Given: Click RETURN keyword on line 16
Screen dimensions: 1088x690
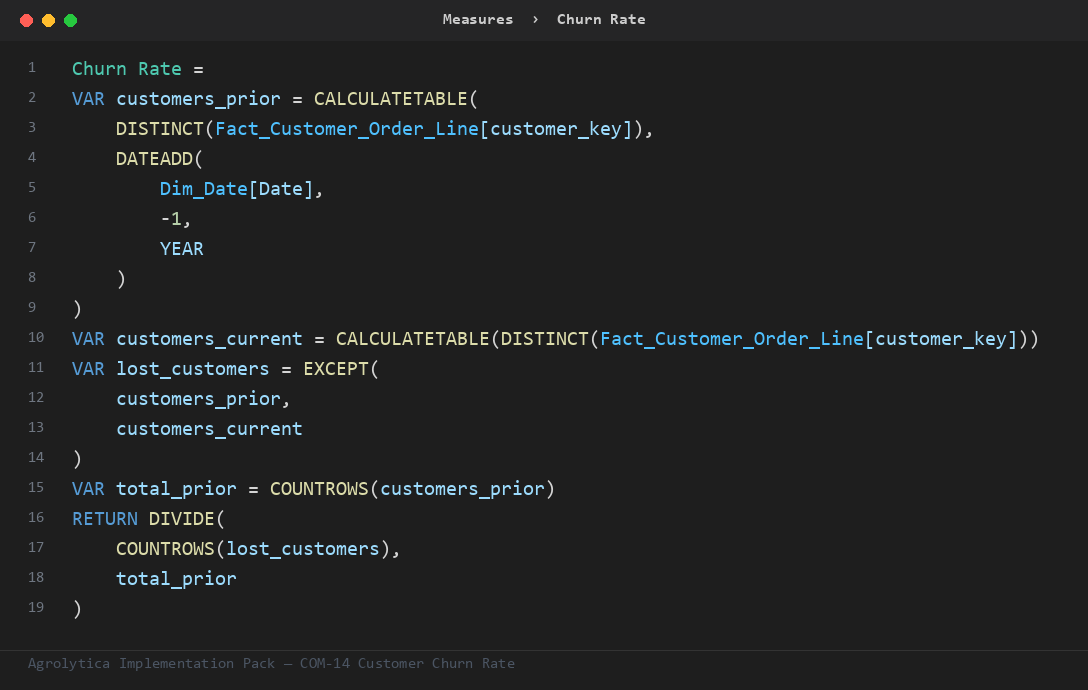Looking at the screenshot, I should pos(105,519).
